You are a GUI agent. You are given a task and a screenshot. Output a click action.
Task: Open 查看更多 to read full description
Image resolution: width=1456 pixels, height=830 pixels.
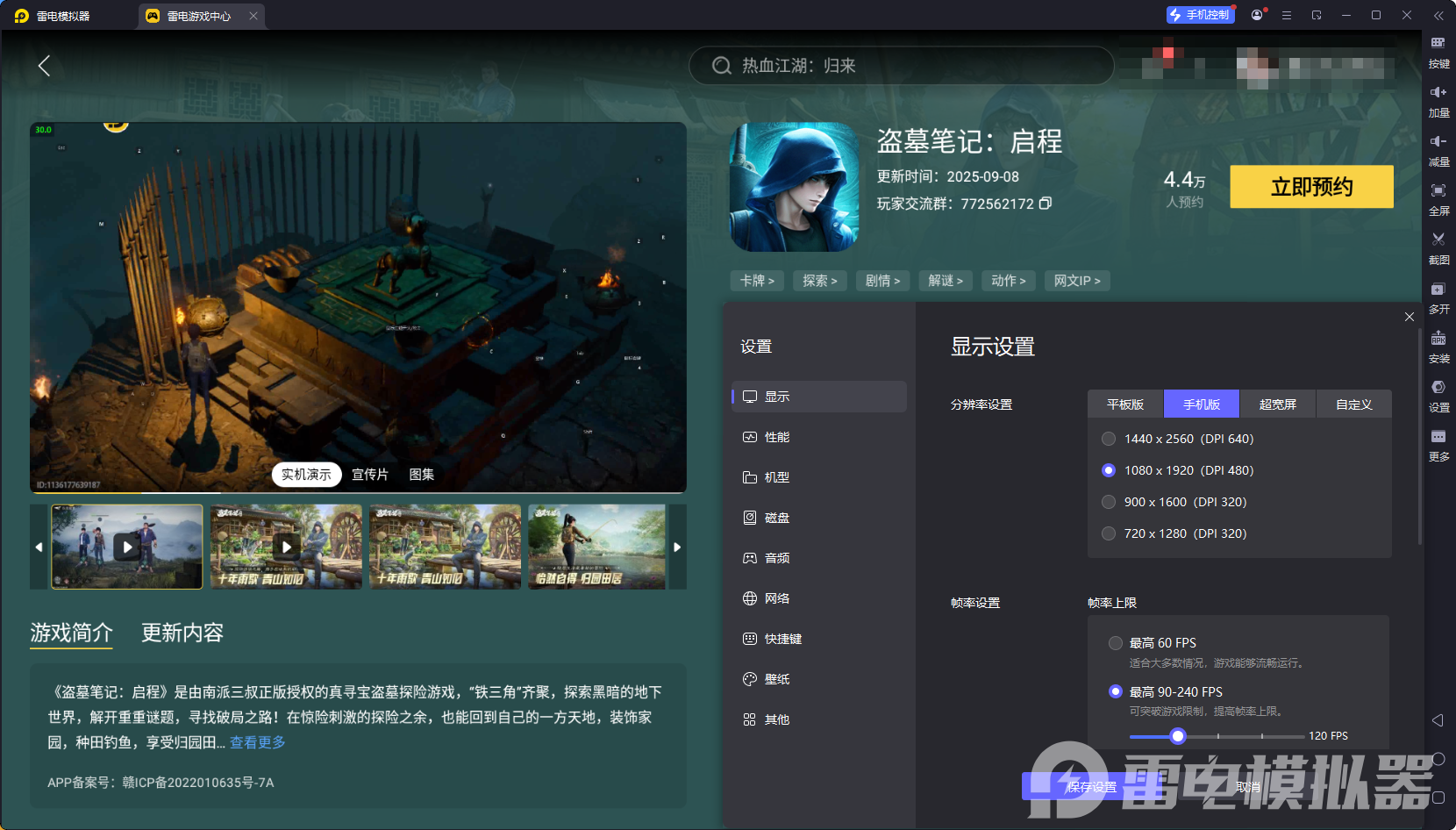point(256,741)
